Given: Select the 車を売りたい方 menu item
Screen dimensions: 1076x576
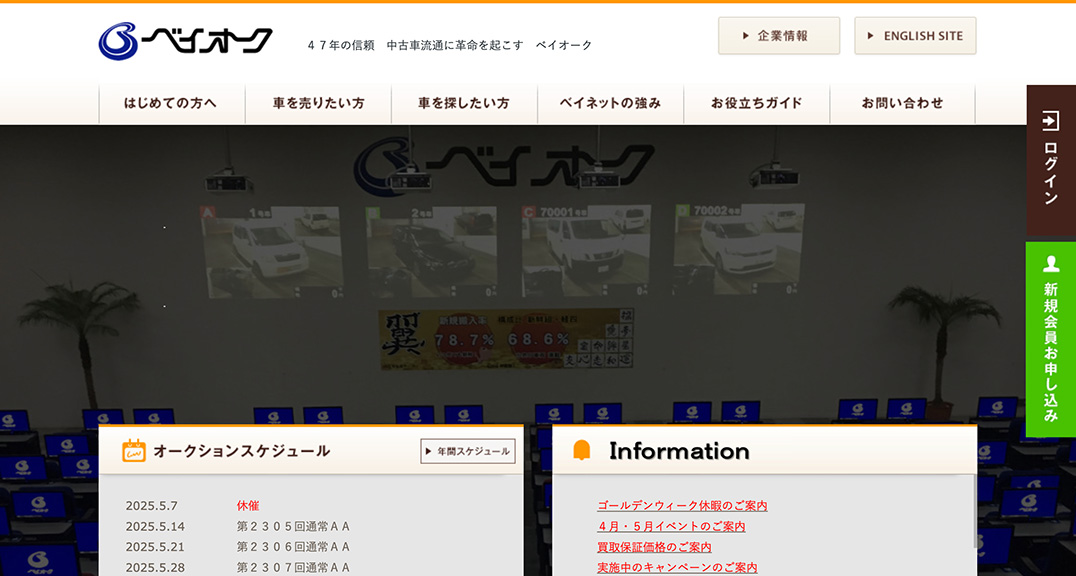Looking at the screenshot, I should (x=318, y=104).
